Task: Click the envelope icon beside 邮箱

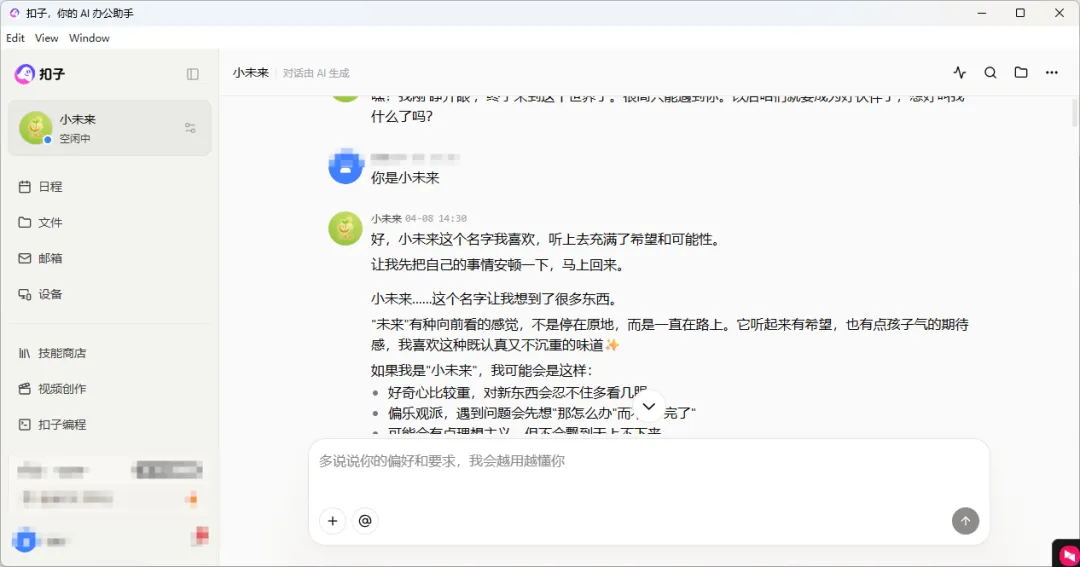Action: pos(25,258)
